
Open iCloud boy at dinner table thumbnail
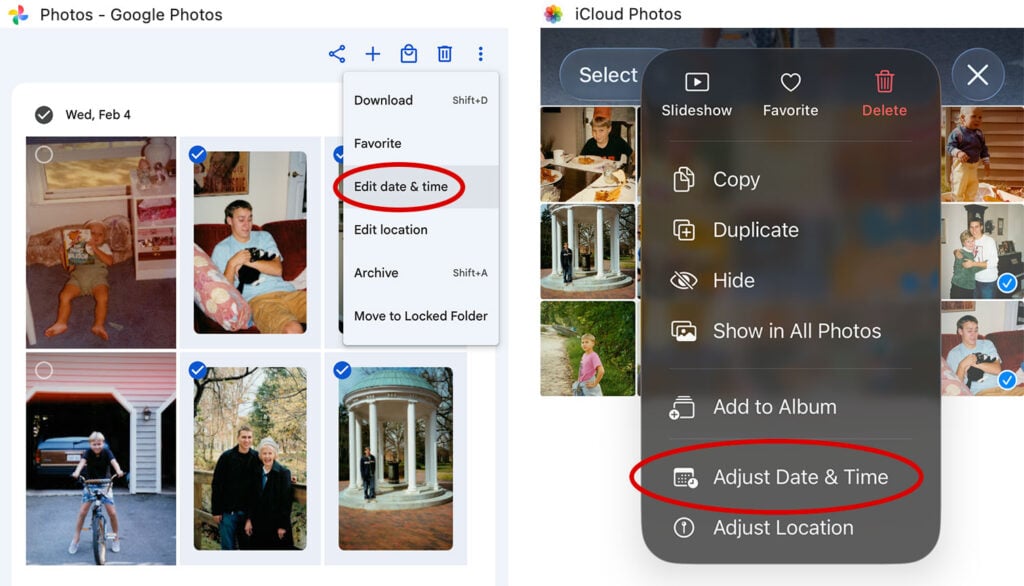[588, 154]
